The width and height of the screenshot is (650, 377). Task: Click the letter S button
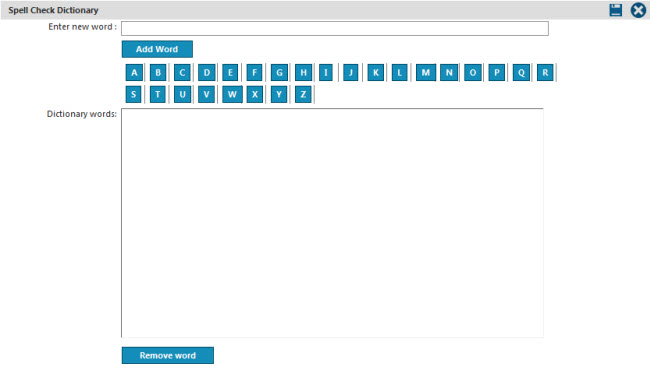click(133, 94)
